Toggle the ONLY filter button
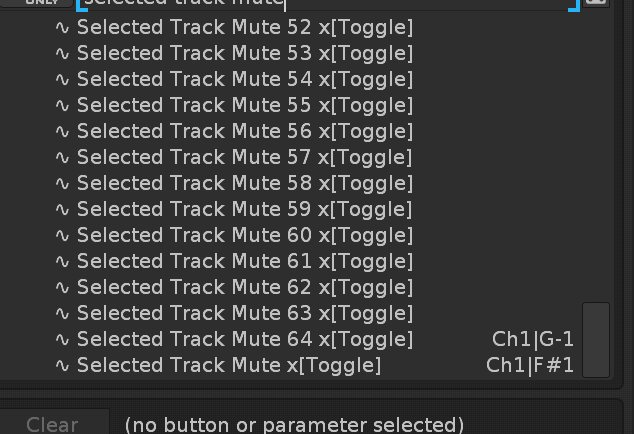634x434 pixels. tap(41, 3)
